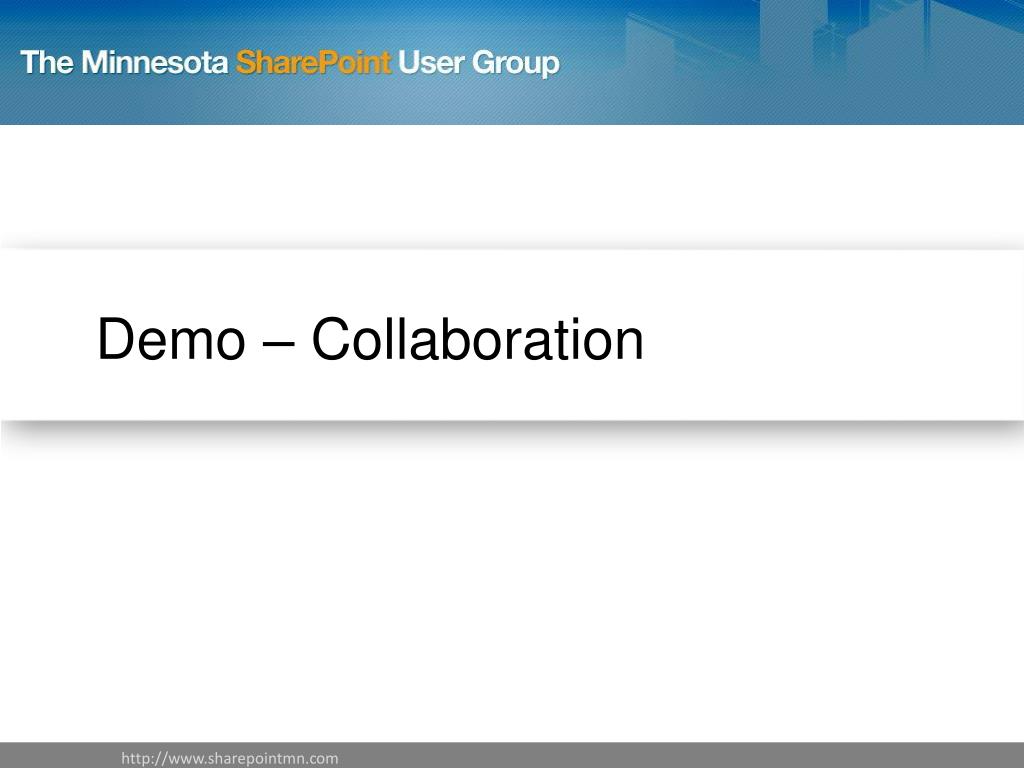
Task: Open the http://www.sharepointmn.com link in footer
Action: [230, 758]
